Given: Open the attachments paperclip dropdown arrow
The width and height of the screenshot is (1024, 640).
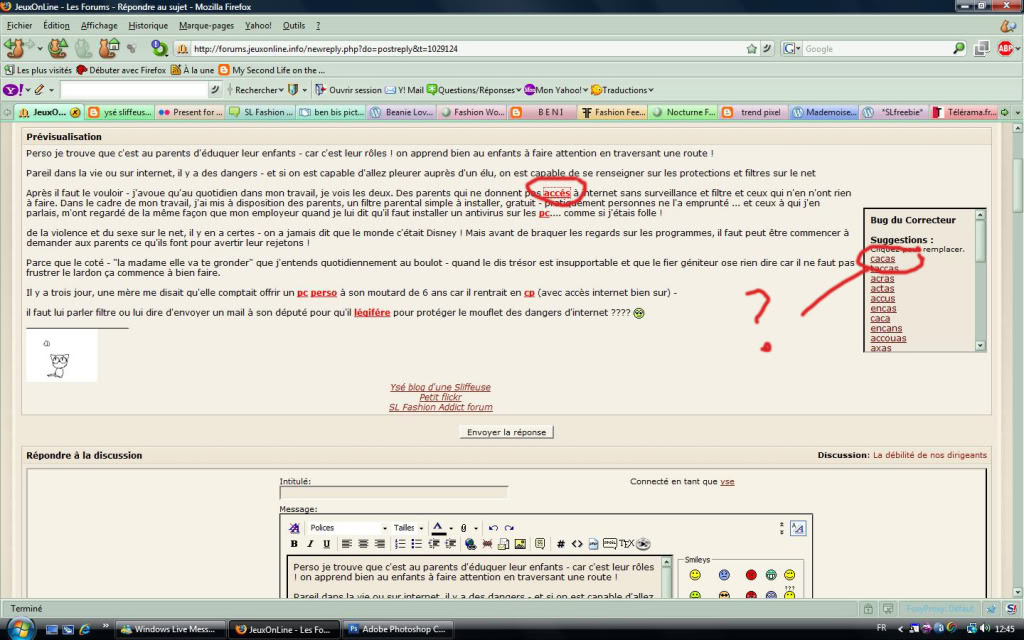Looking at the screenshot, I should 475,528.
